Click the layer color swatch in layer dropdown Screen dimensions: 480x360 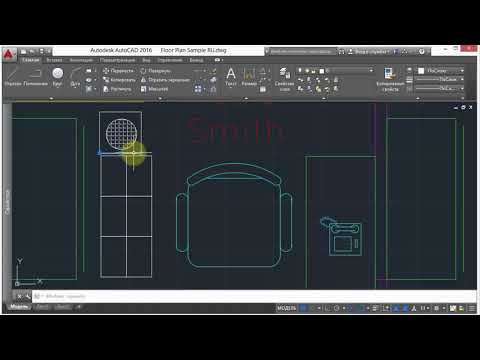click(322, 71)
